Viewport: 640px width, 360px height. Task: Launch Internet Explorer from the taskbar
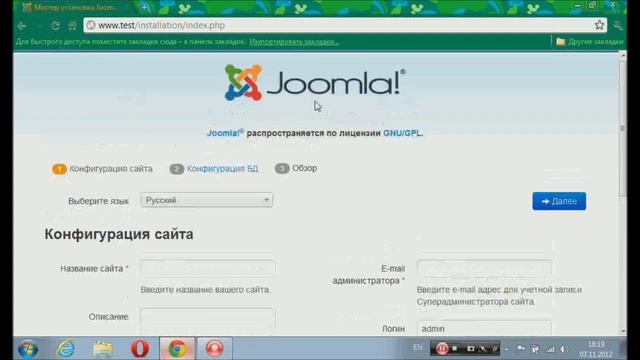pyautogui.click(x=65, y=349)
